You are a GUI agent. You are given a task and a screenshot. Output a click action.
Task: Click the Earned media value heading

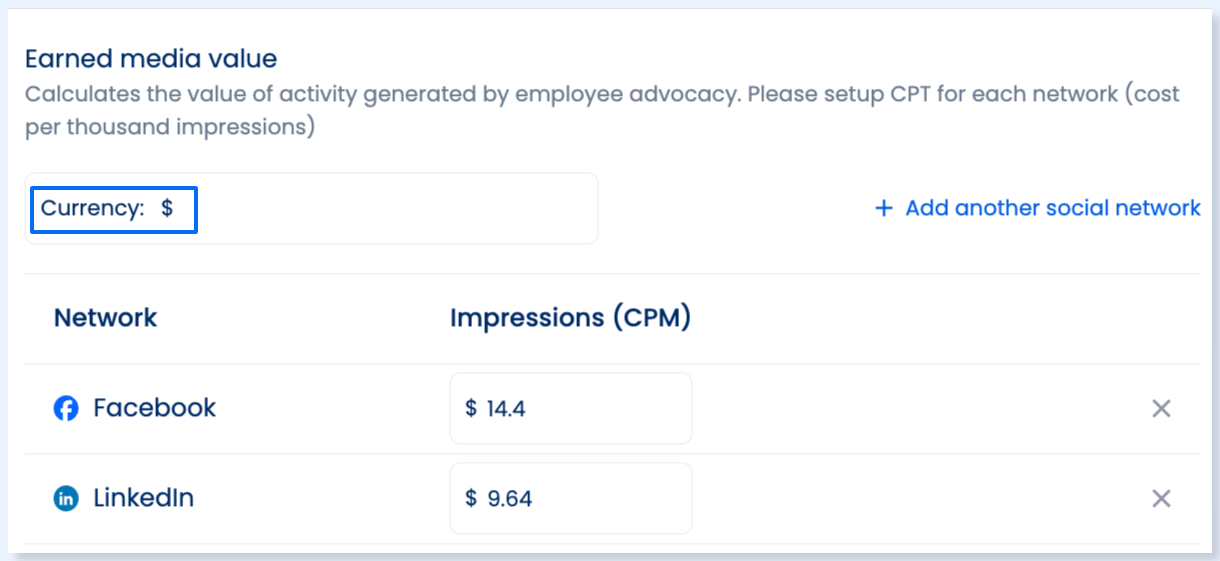click(151, 59)
